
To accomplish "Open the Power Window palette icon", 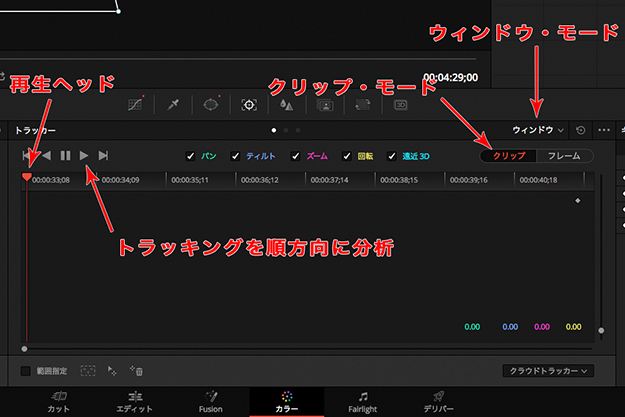I will pos(211,104).
